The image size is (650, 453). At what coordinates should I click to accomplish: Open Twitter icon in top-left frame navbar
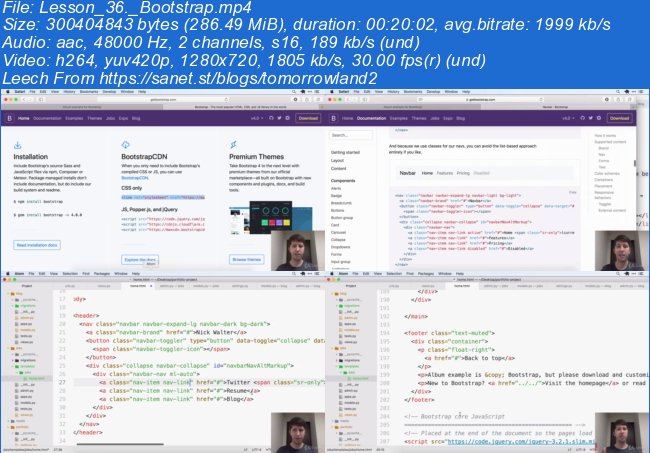pos(279,118)
